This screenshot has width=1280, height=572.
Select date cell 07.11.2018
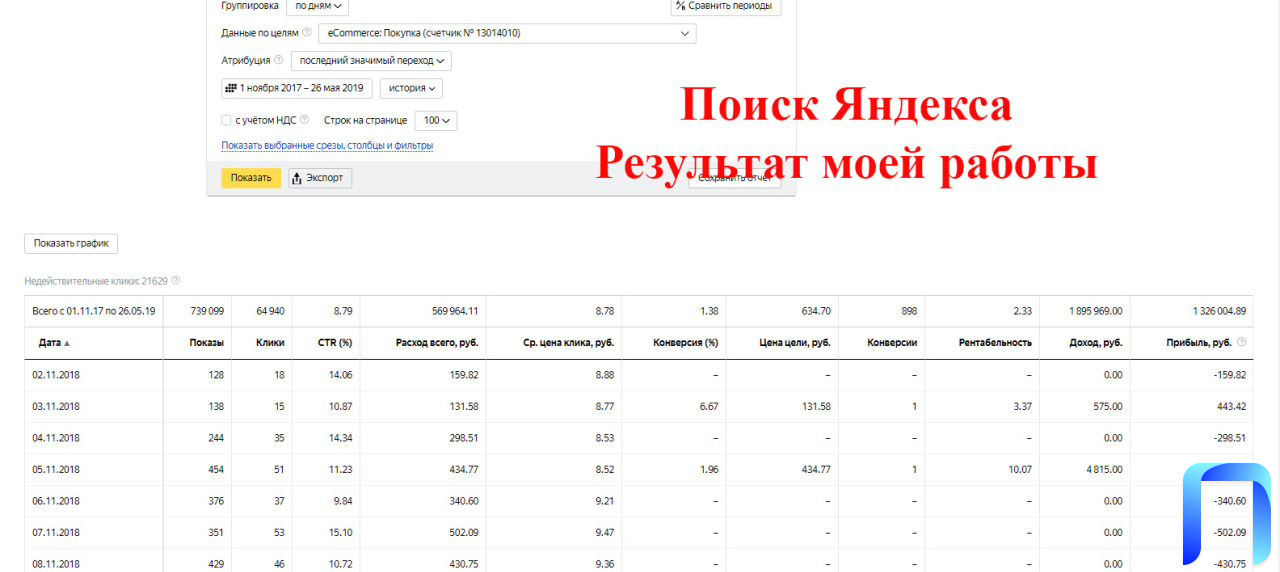(56, 532)
